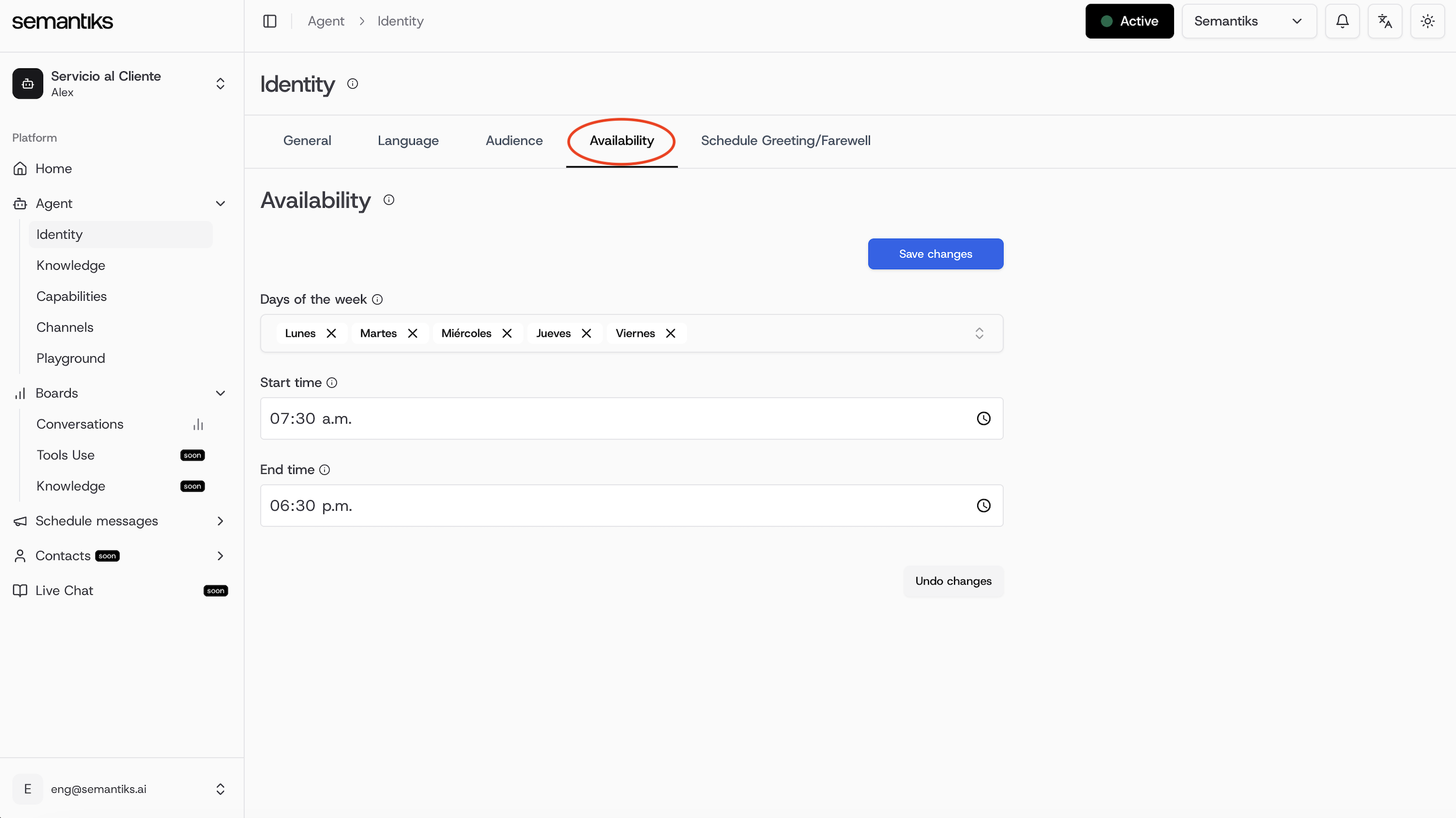Open the Schedule Greeting/Farewell tab
Screen dimensions: 1456x818
click(785, 141)
